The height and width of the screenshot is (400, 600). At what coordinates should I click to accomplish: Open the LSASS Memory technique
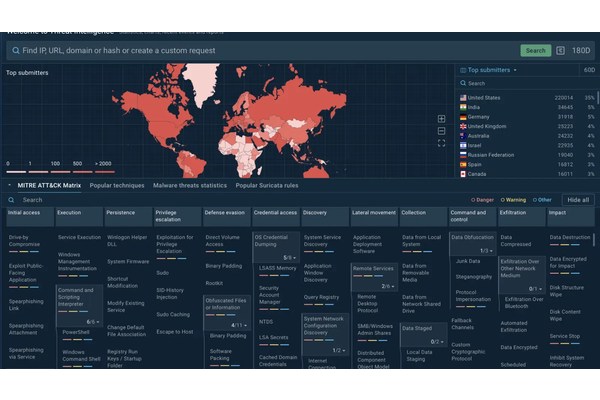click(277, 268)
